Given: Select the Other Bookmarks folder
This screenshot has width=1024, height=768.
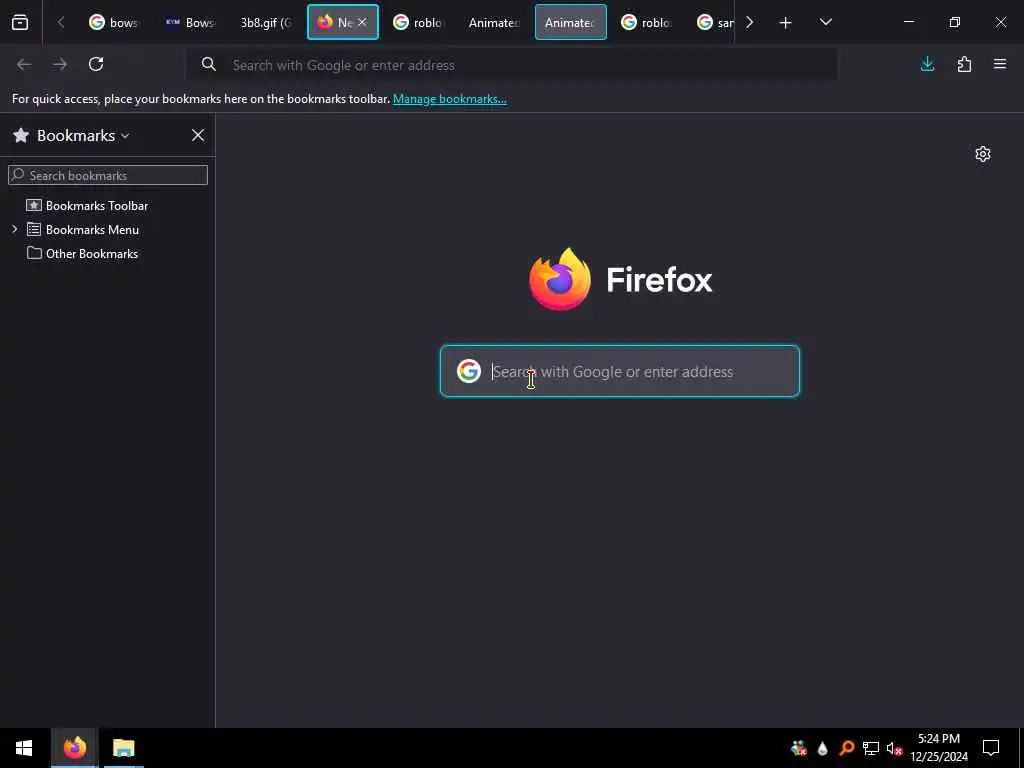Looking at the screenshot, I should pos(91,253).
